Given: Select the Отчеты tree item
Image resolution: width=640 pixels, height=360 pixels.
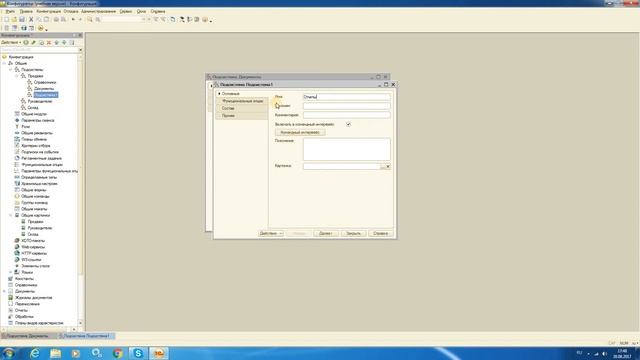Looking at the screenshot, I should coord(21,310).
